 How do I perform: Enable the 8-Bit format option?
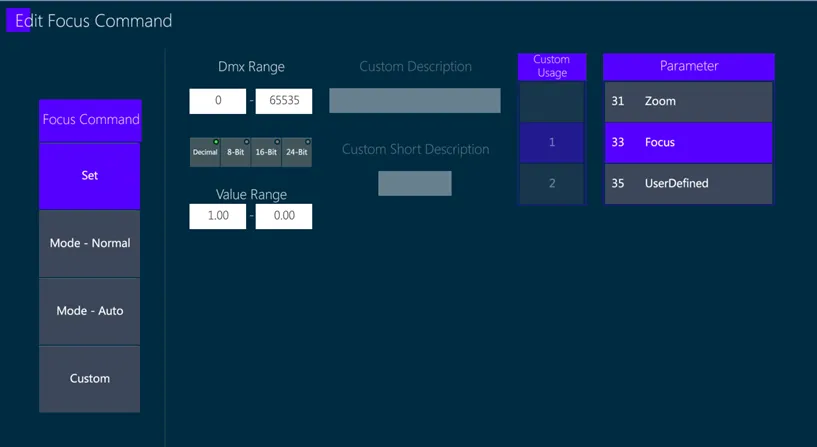[236, 152]
